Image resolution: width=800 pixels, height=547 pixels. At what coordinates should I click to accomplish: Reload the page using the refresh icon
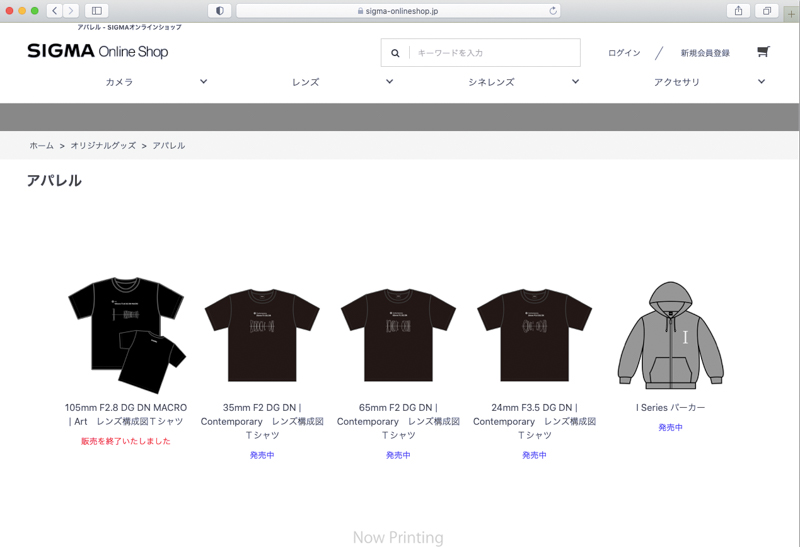click(x=553, y=11)
